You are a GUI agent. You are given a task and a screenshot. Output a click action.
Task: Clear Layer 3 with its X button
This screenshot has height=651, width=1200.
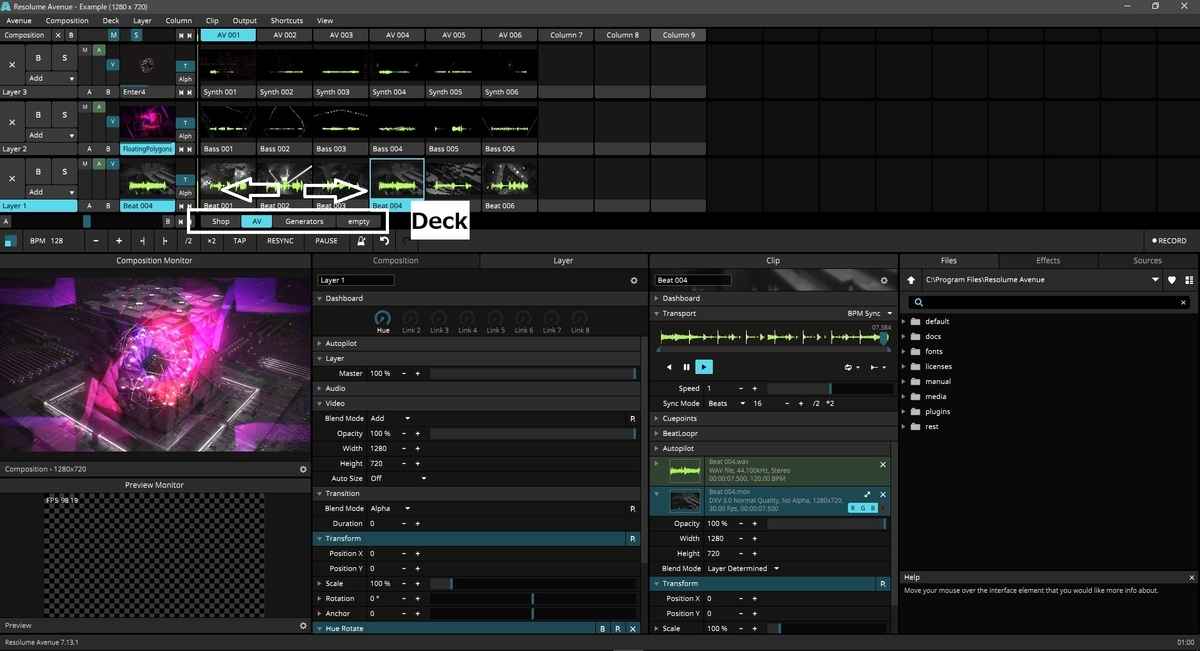point(12,66)
